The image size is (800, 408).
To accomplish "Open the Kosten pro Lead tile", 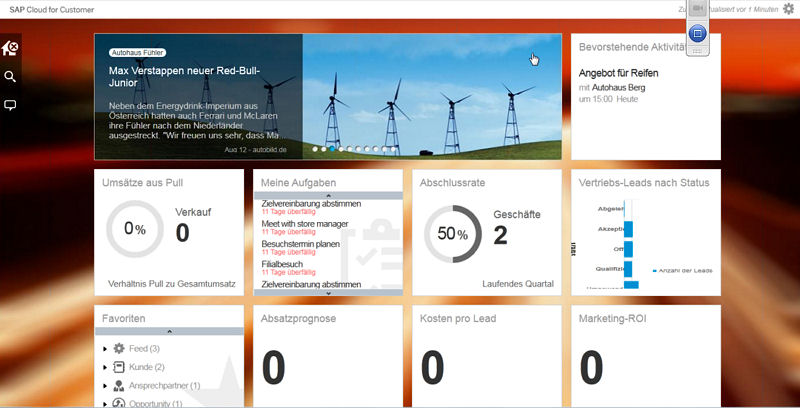I will [487, 356].
